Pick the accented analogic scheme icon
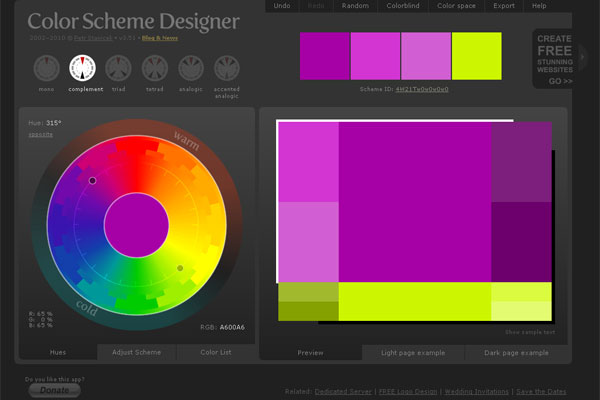600x400 pixels. [x=228, y=68]
